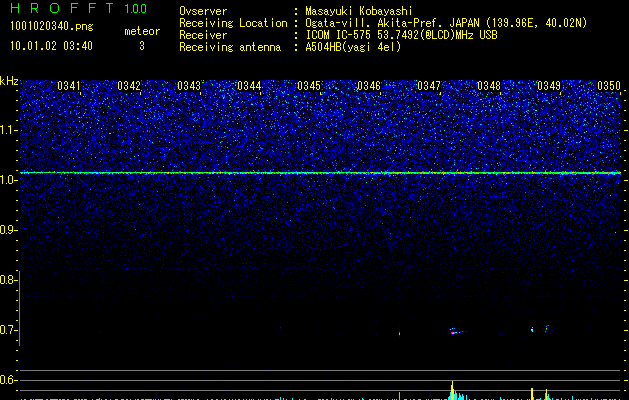629x400 pixels.
Task: Click the Receiving Location field label
Action: click(x=233, y=23)
